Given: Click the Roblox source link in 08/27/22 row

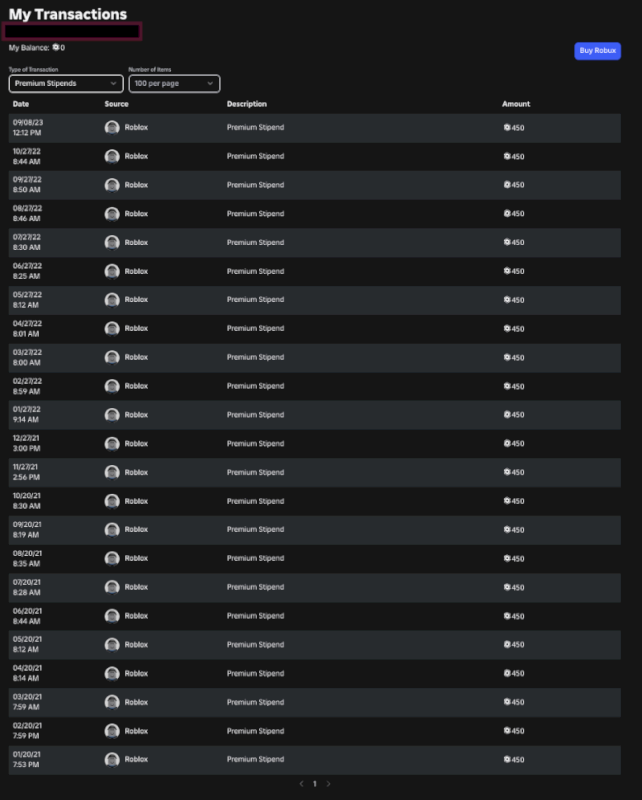Looking at the screenshot, I should point(136,214).
